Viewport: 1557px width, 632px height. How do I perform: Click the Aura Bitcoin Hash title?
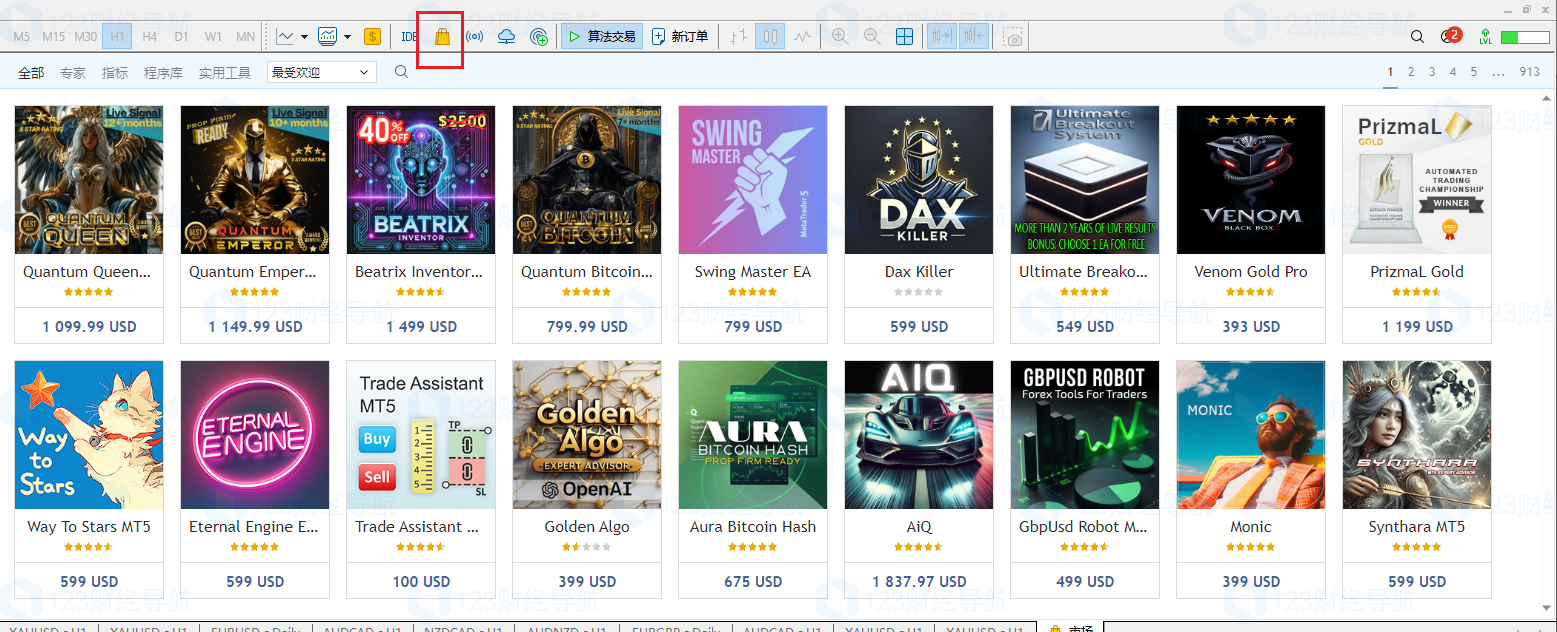[753, 527]
